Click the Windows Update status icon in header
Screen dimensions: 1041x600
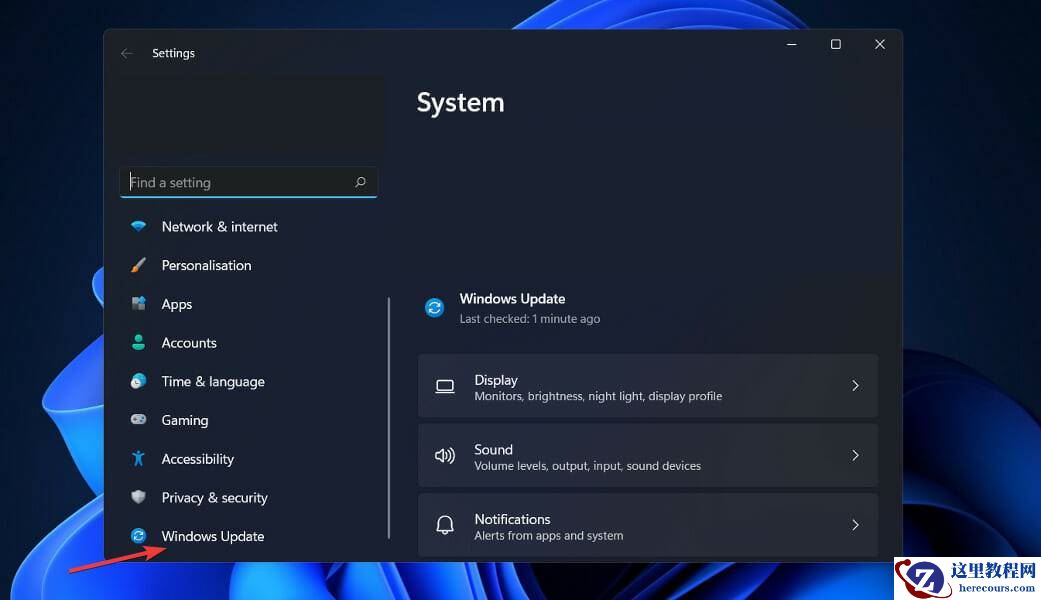tap(434, 307)
